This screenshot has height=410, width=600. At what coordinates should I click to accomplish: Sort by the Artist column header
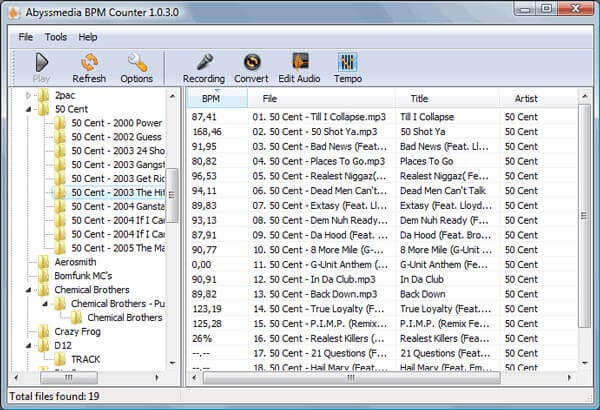click(538, 98)
